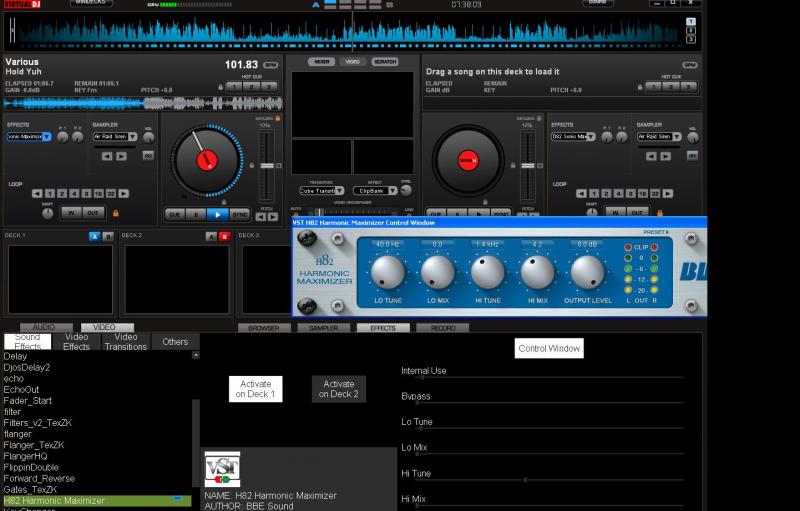Adjust the left deck pitch slider
The height and width of the screenshot is (511, 800).
[x=265, y=165]
